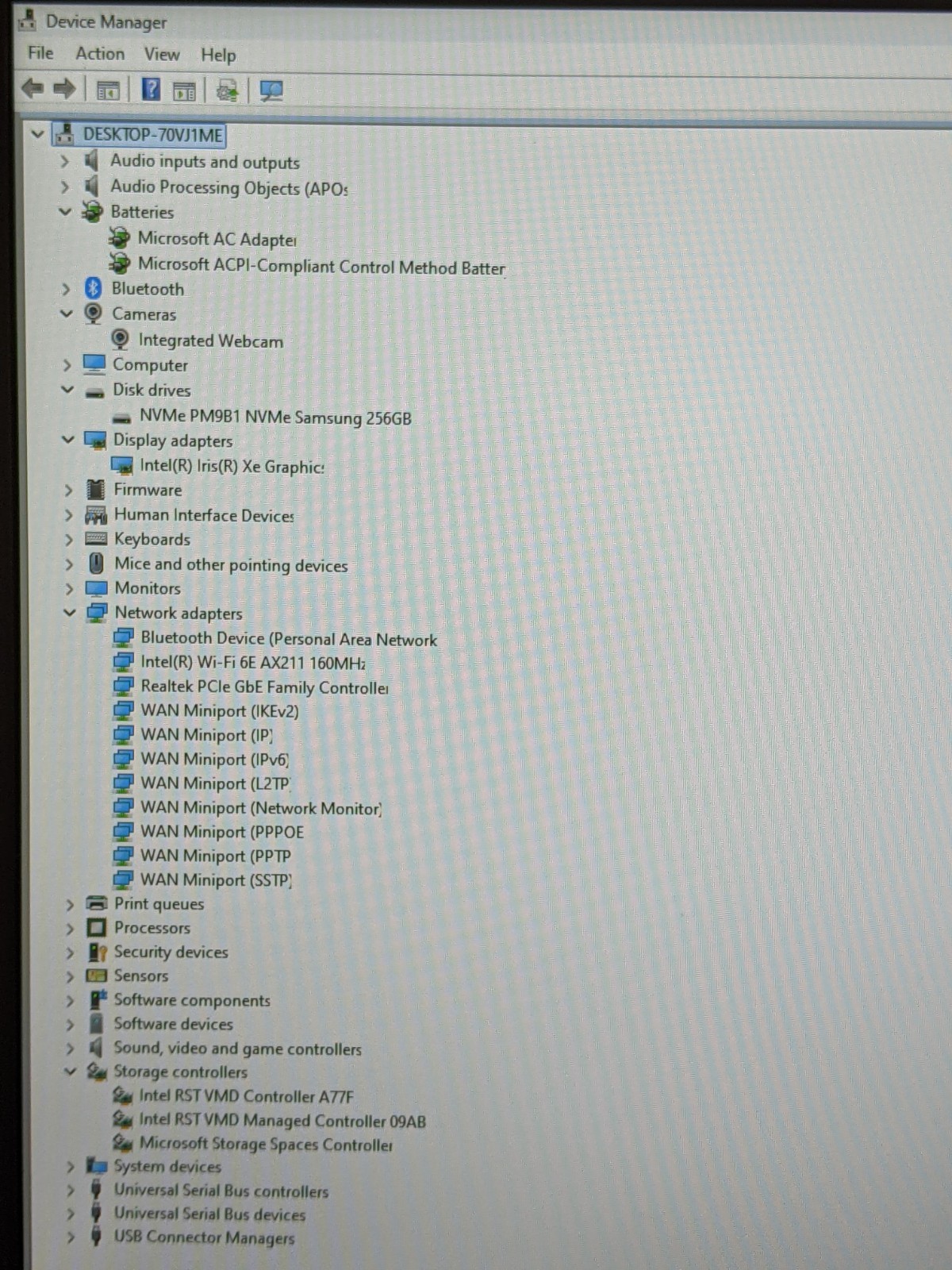
Task: Collapse the Display adapters category
Action: (x=68, y=440)
